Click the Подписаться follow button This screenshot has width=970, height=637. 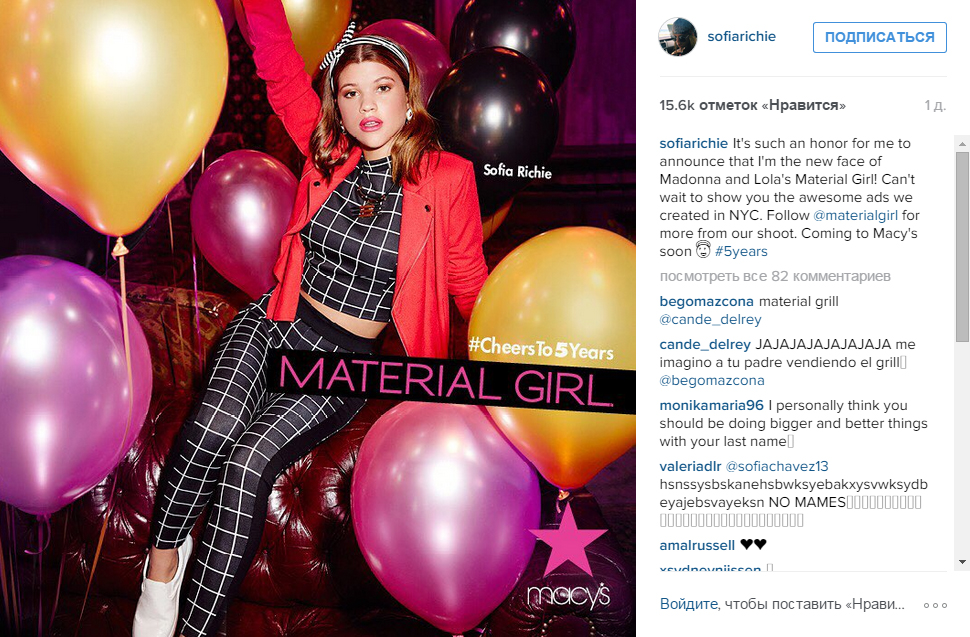(880, 37)
